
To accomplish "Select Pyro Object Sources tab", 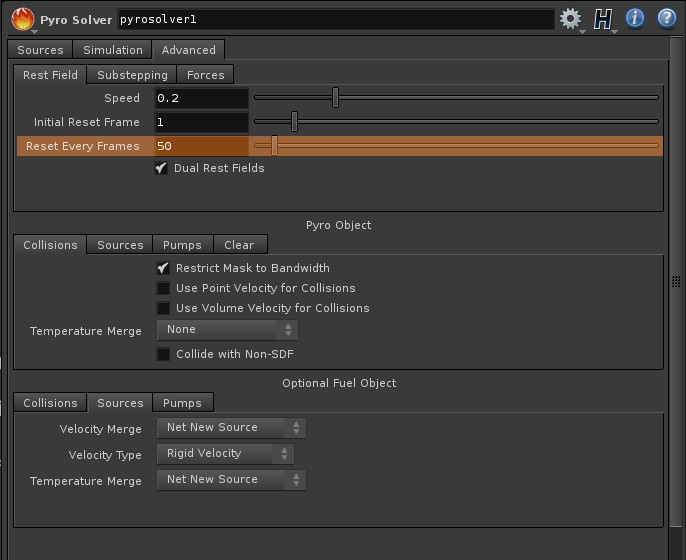I will (x=120, y=245).
